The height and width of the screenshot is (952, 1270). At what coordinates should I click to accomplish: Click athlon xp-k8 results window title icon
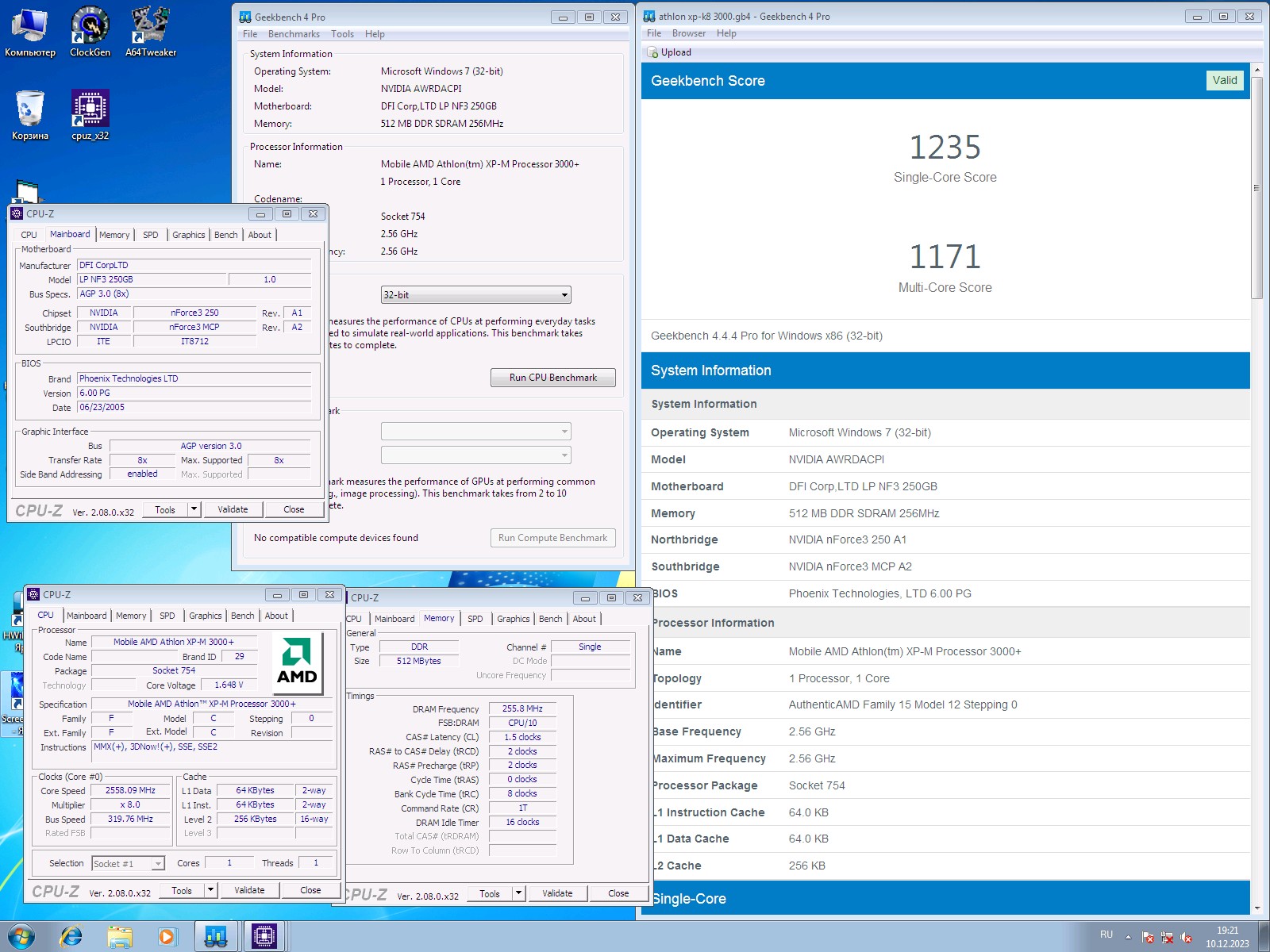tap(649, 16)
